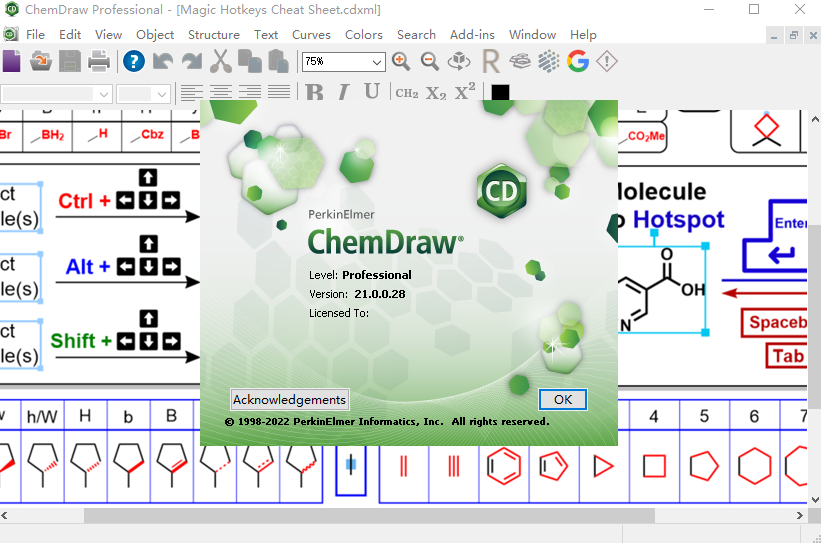Click the horizontal scrollbar thumb
The image size is (821, 543).
pyautogui.click(x=369, y=515)
